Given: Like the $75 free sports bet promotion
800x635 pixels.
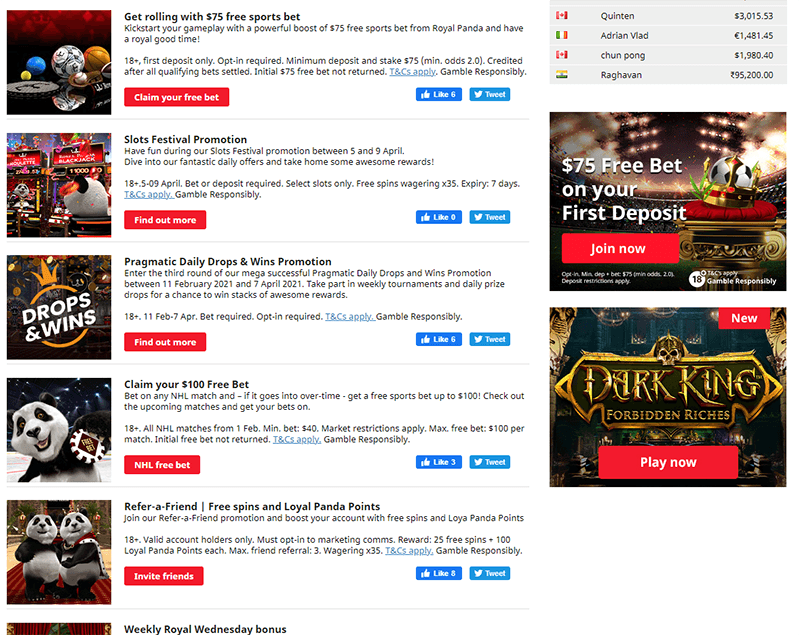Looking at the screenshot, I should (438, 94).
